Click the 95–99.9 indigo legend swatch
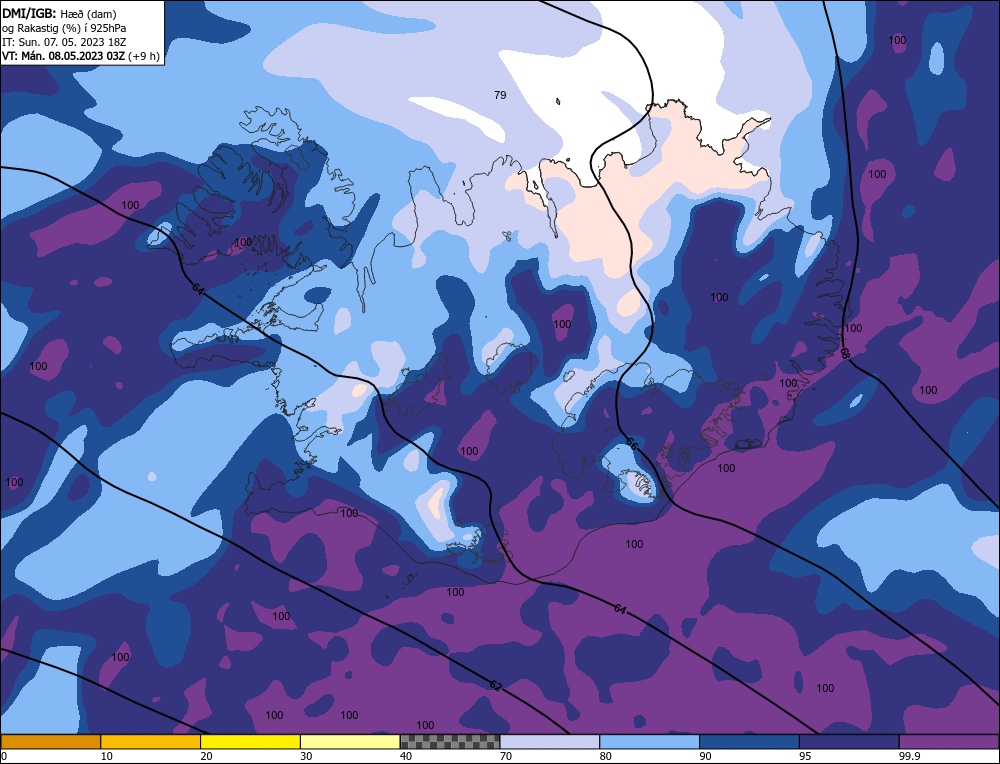Image resolution: width=1000 pixels, height=764 pixels. (849, 741)
